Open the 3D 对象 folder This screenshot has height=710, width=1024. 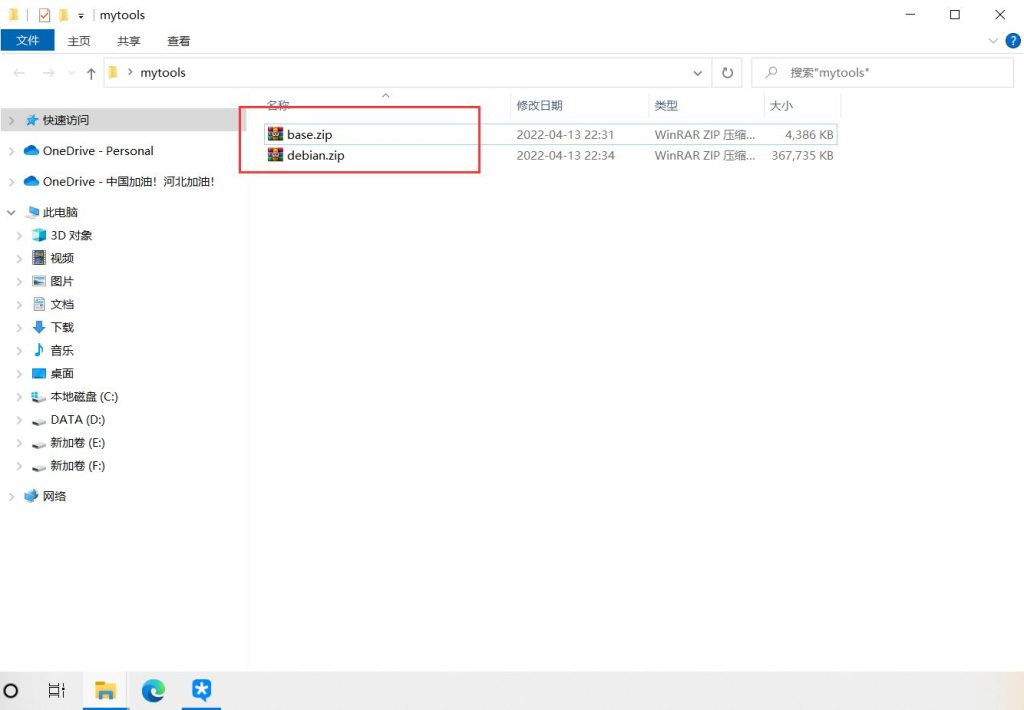pyautogui.click(x=71, y=235)
